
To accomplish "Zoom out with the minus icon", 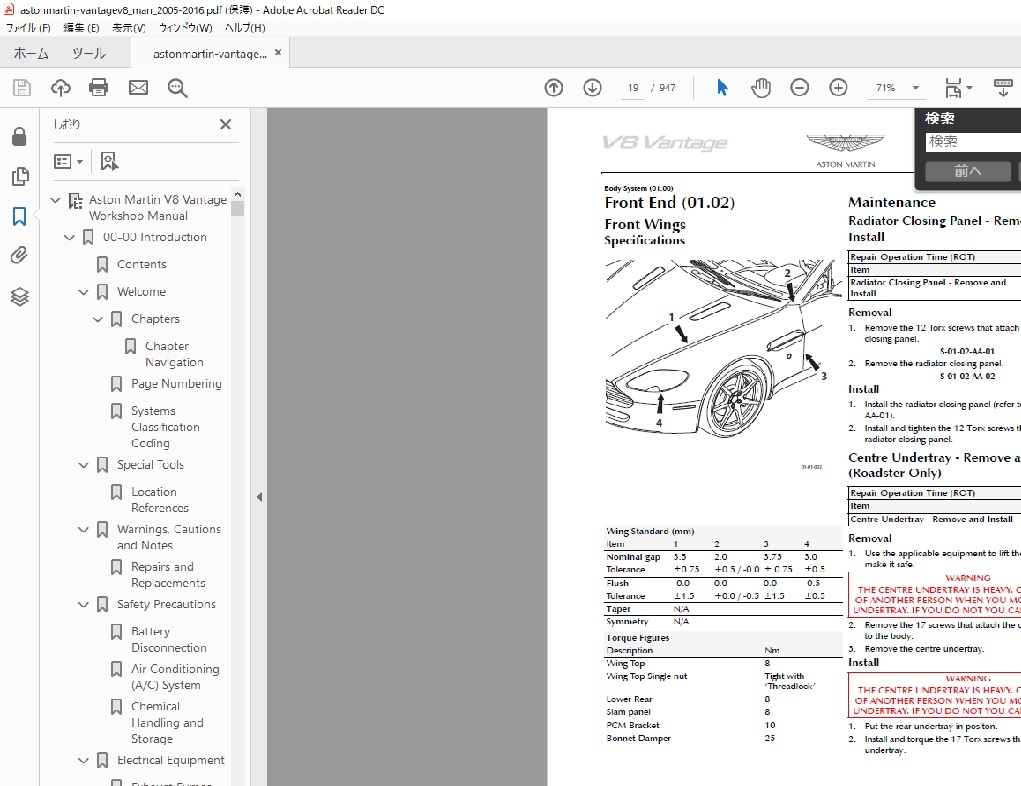I will tap(799, 87).
